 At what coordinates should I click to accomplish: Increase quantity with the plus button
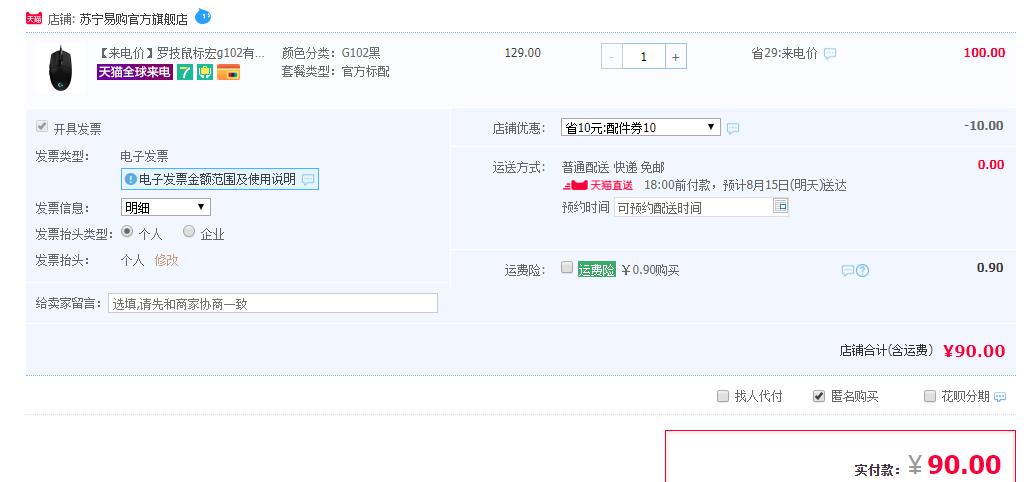[676, 57]
